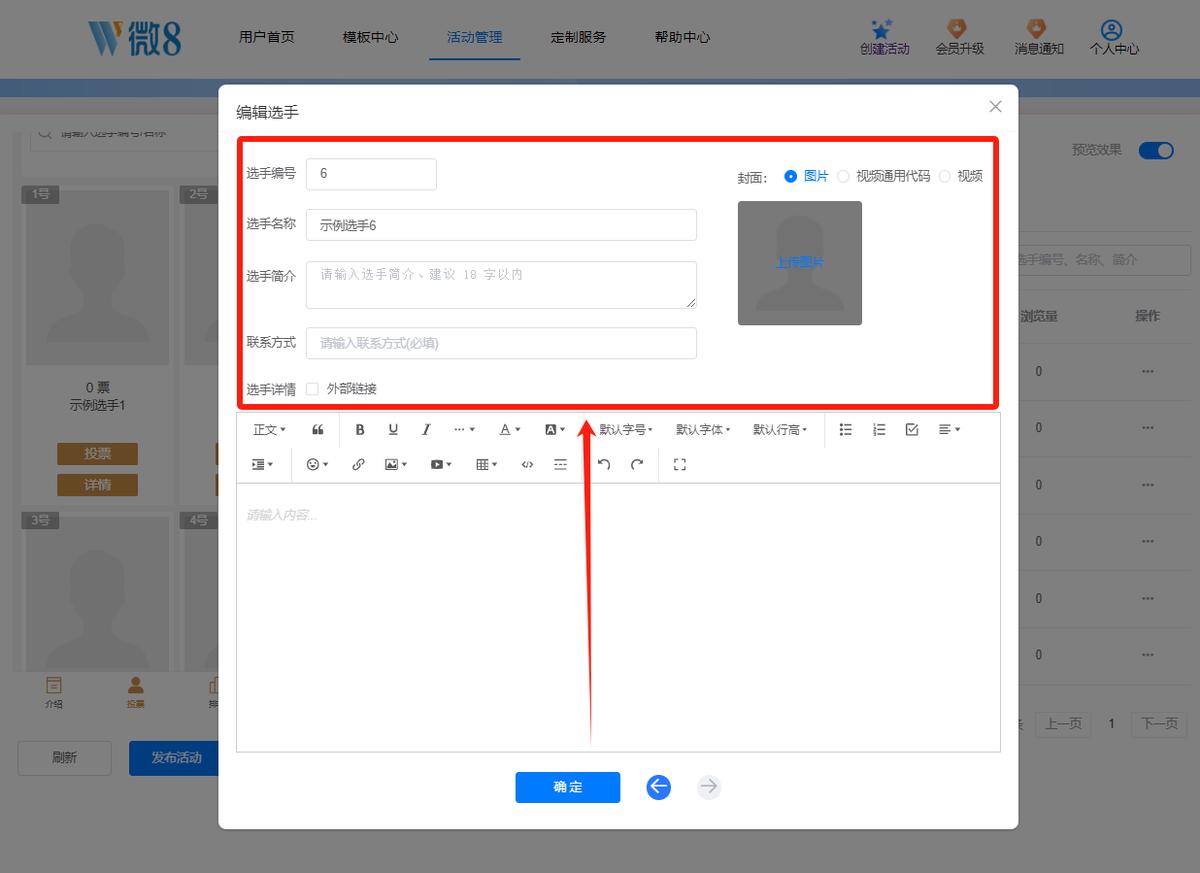Click the 确定 confirm button
The image size is (1200, 873).
(x=568, y=787)
